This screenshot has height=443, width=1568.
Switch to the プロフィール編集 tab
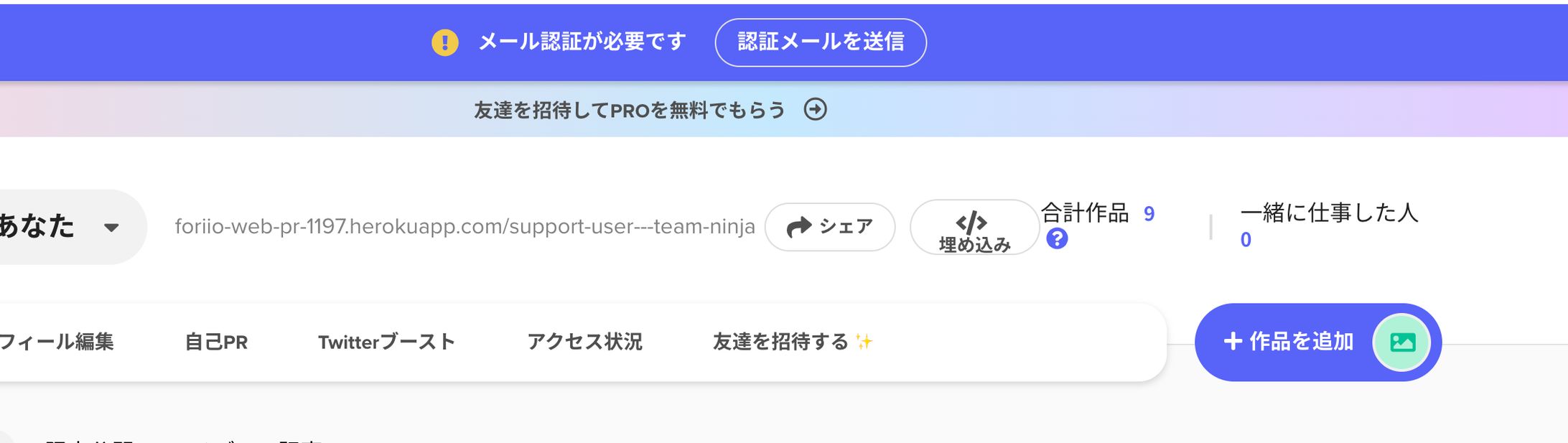[x=56, y=342]
